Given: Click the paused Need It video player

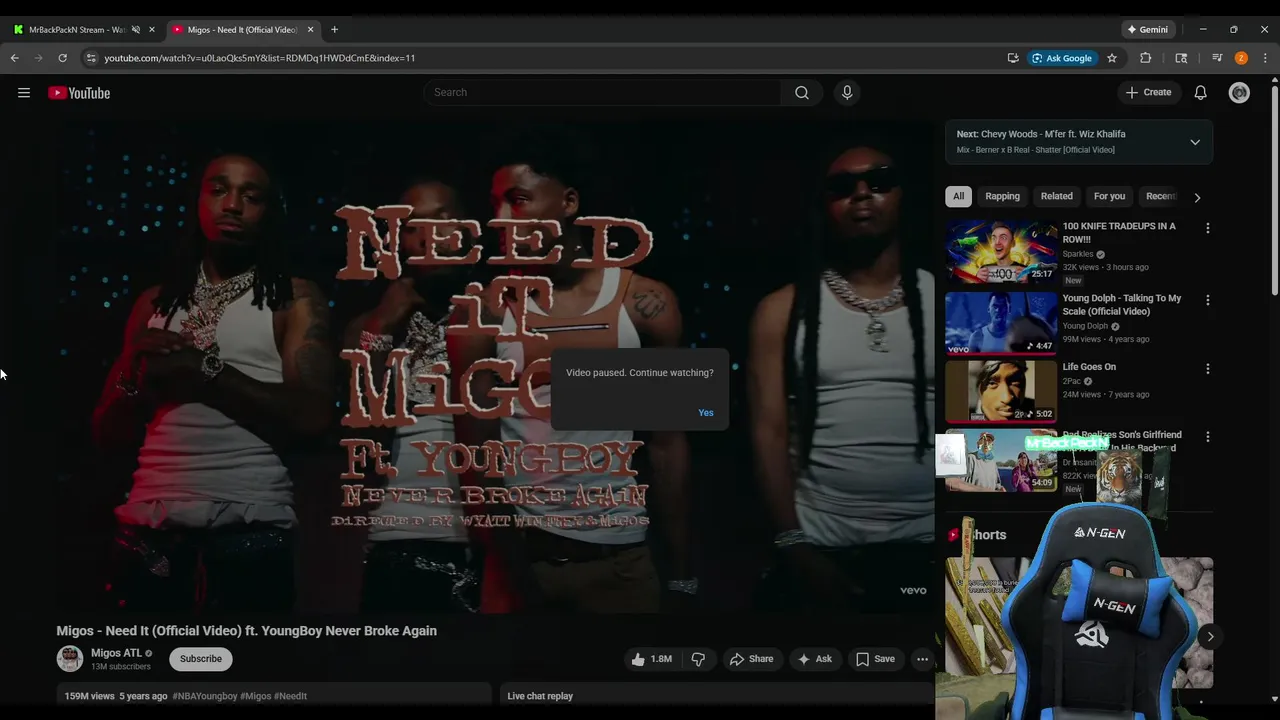Looking at the screenshot, I should [x=496, y=367].
